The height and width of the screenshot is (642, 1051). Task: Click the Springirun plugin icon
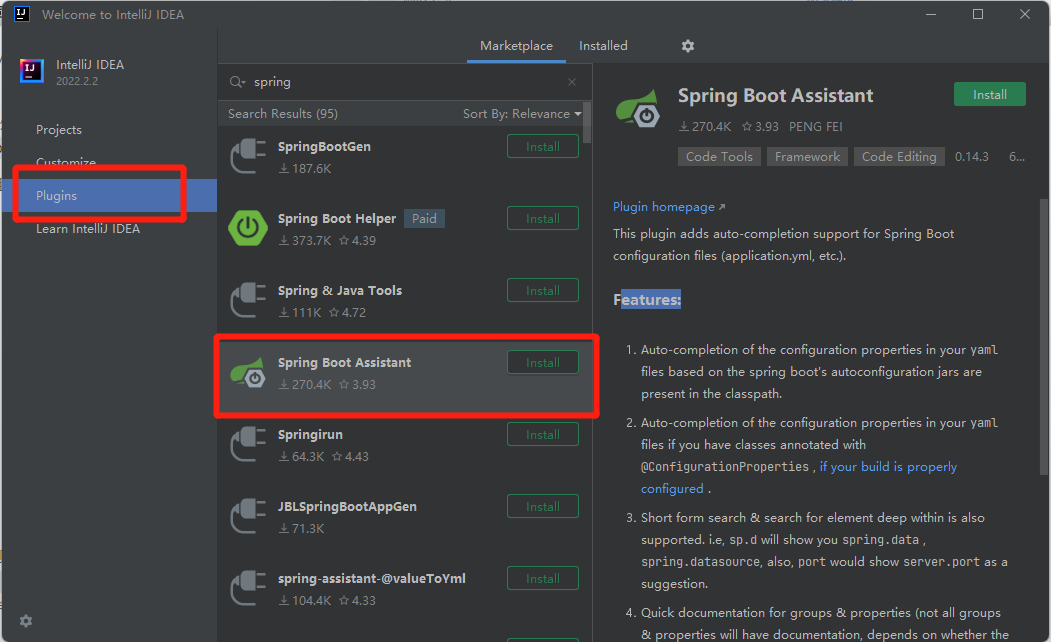[x=248, y=444]
